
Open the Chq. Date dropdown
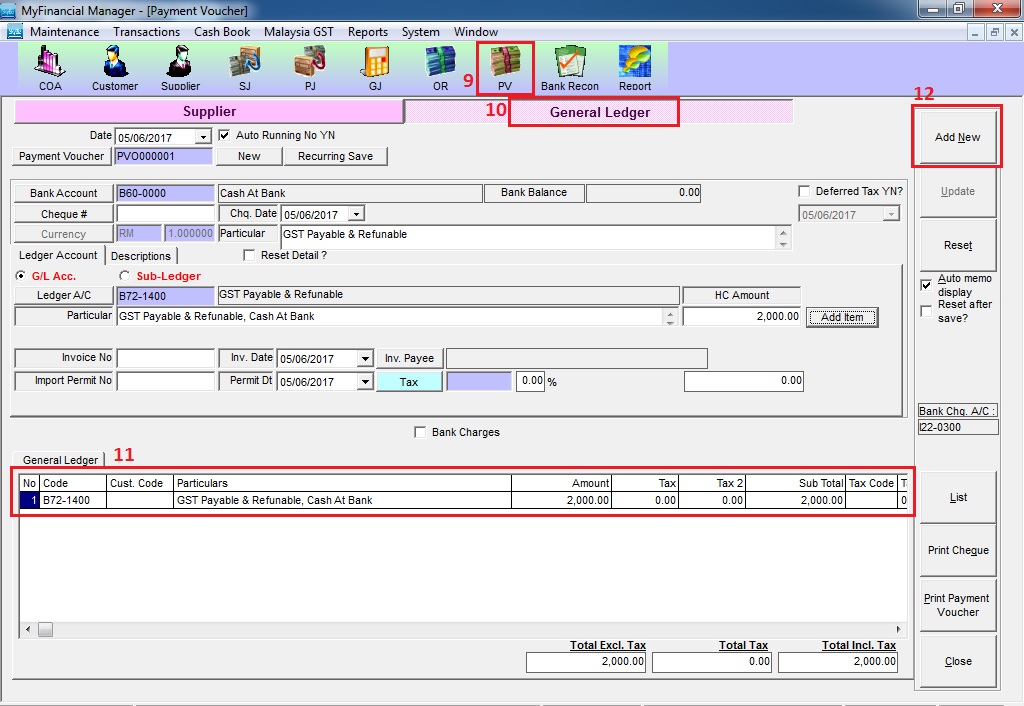[357, 214]
